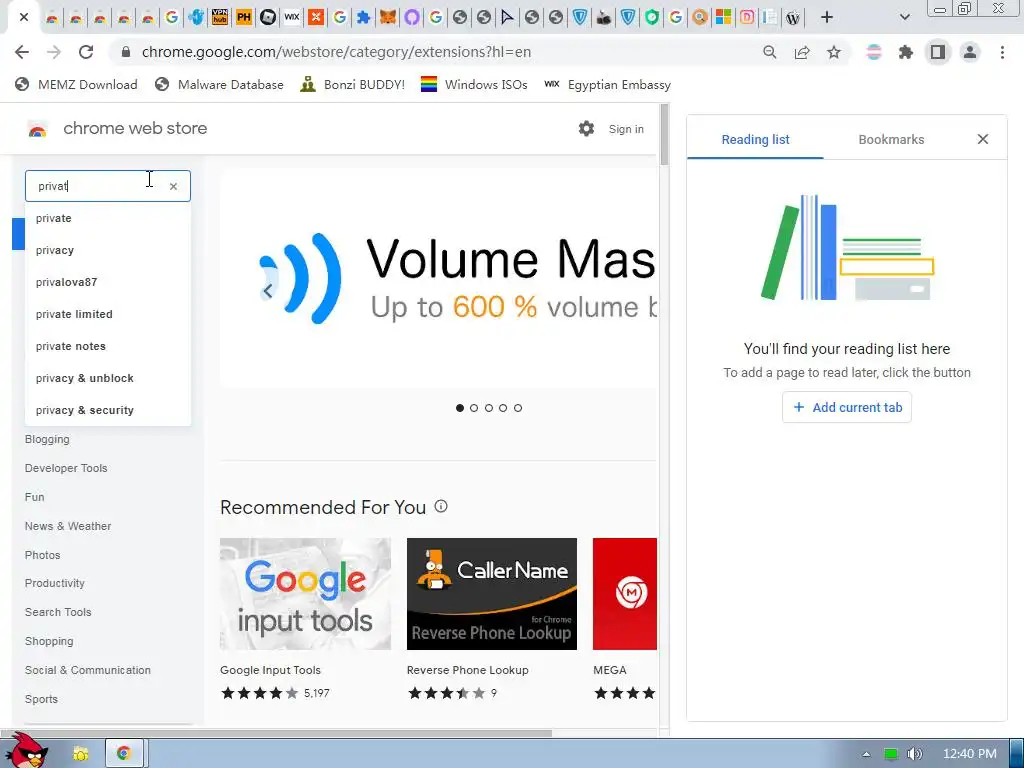
Task: Switch to the VPNhub tab
Action: pos(220,17)
